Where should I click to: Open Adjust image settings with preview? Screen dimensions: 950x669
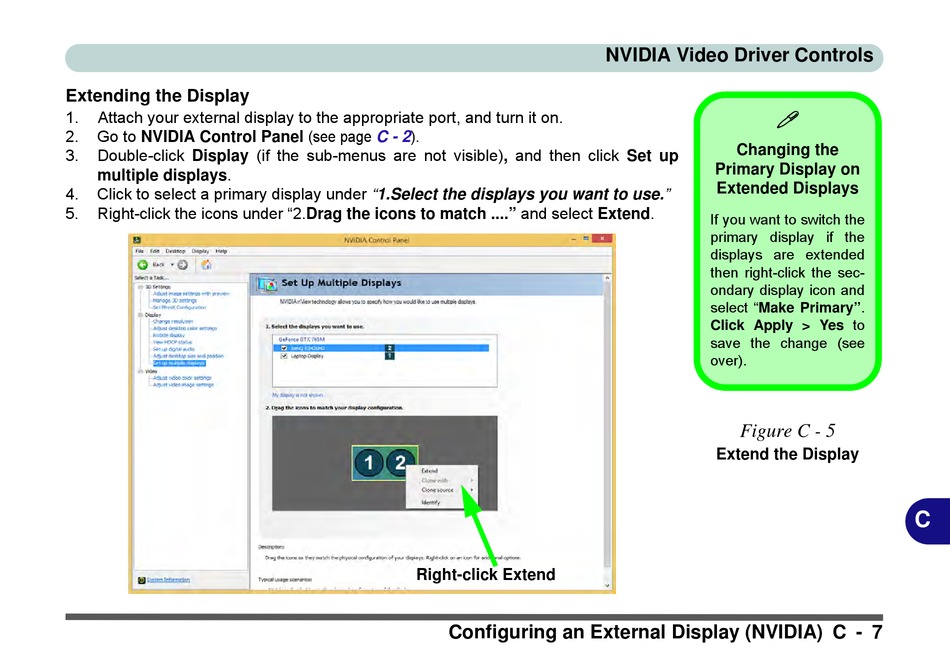coord(191,293)
